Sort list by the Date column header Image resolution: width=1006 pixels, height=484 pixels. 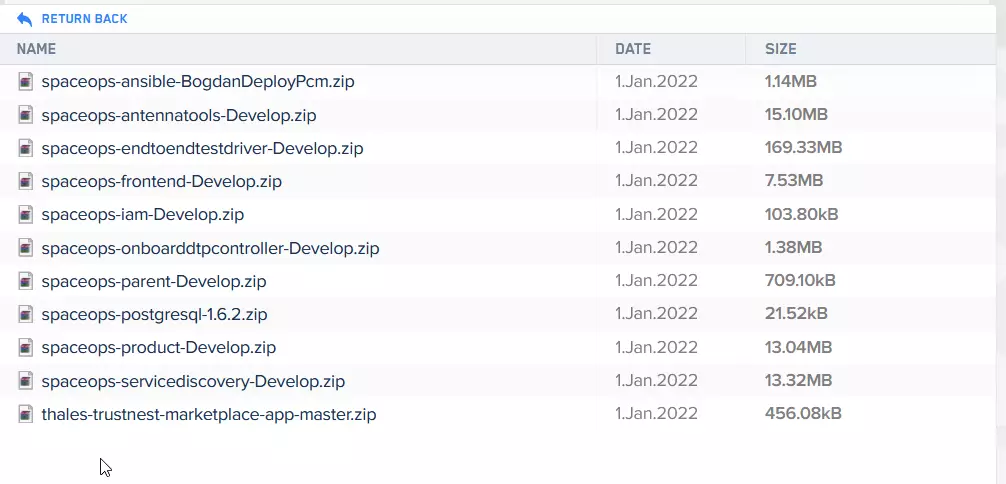click(x=632, y=49)
